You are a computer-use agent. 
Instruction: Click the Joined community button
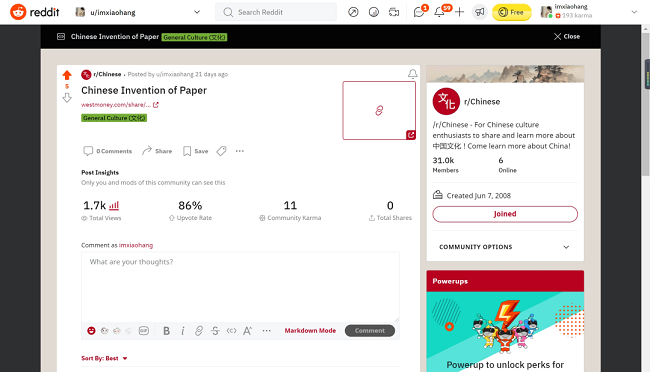(x=505, y=214)
